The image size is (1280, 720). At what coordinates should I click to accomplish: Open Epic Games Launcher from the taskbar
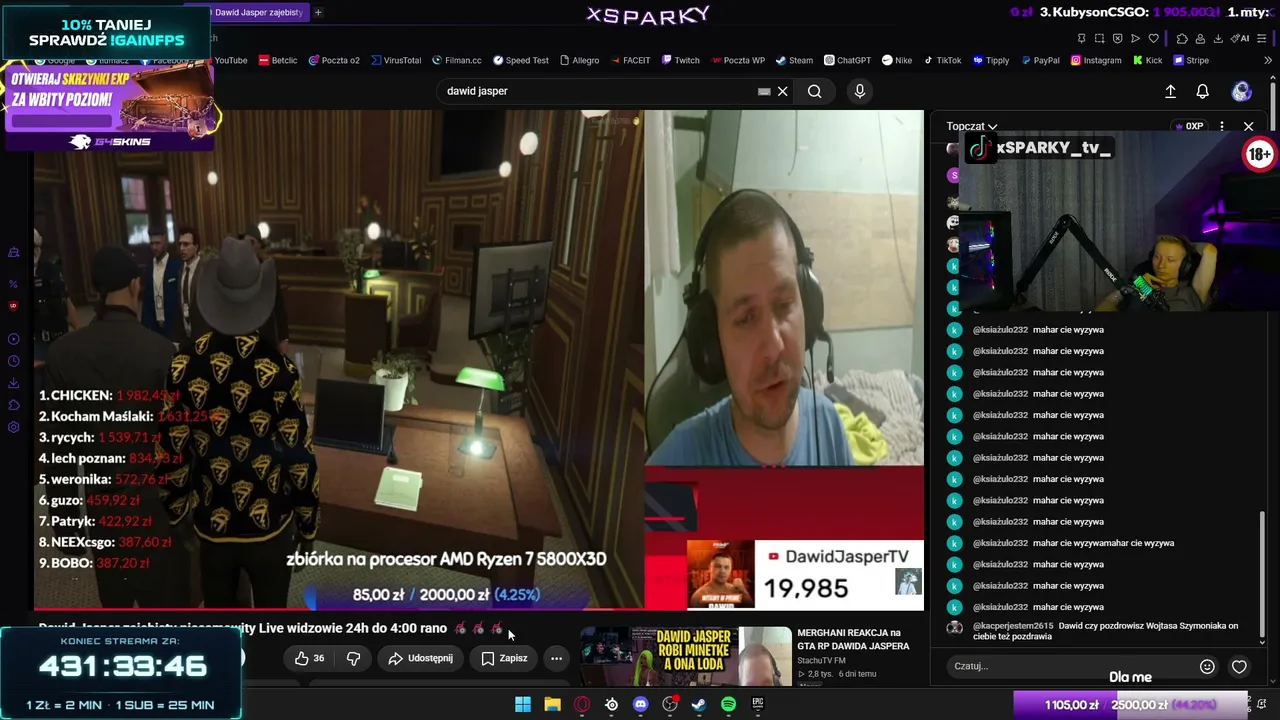pyautogui.click(x=757, y=704)
